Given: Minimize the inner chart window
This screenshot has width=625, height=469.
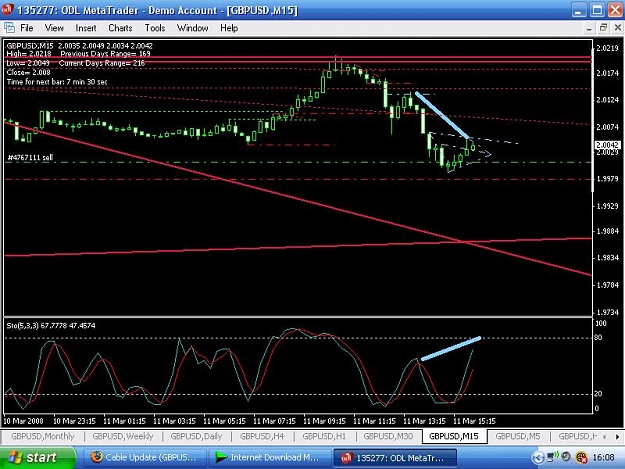Looking at the screenshot, I should click(589, 28).
